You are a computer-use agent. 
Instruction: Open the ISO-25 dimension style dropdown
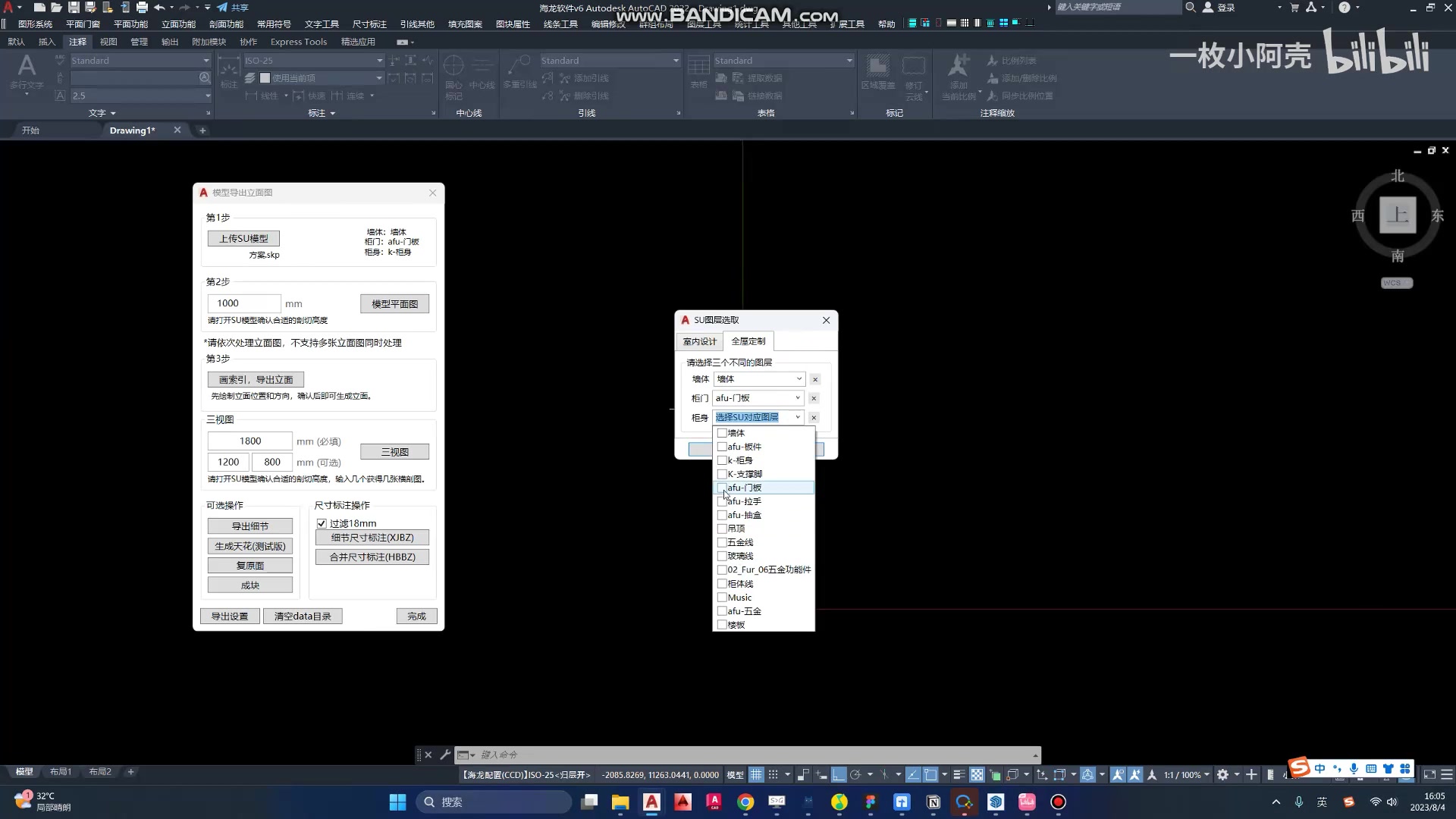pyautogui.click(x=379, y=61)
